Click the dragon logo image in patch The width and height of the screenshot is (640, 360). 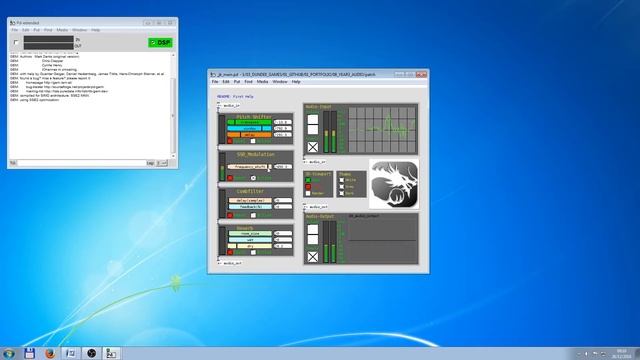click(x=394, y=184)
